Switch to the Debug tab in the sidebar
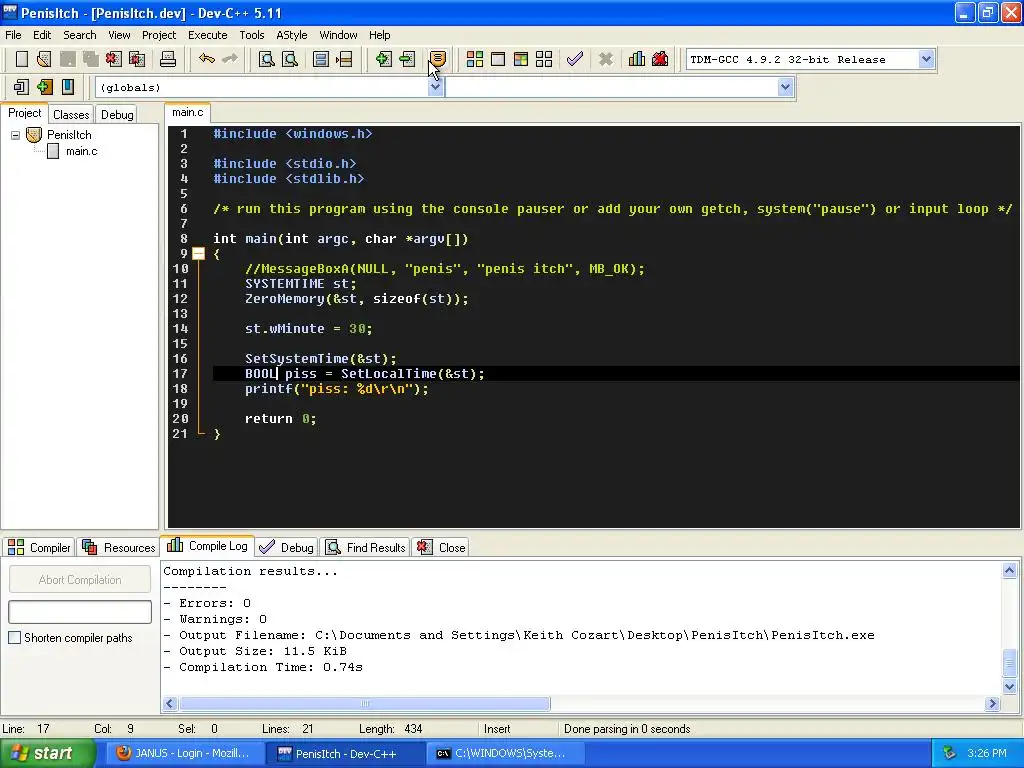This screenshot has width=1024, height=768. (x=117, y=115)
